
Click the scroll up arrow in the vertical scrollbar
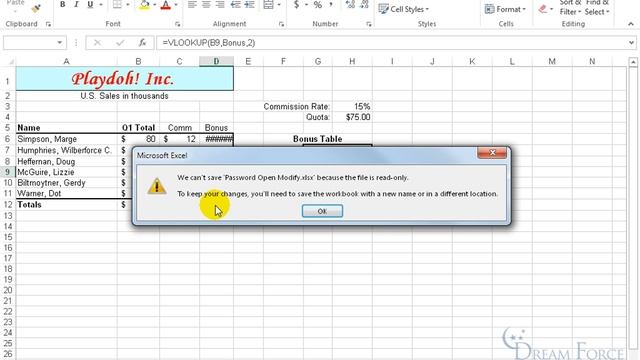[633, 62]
